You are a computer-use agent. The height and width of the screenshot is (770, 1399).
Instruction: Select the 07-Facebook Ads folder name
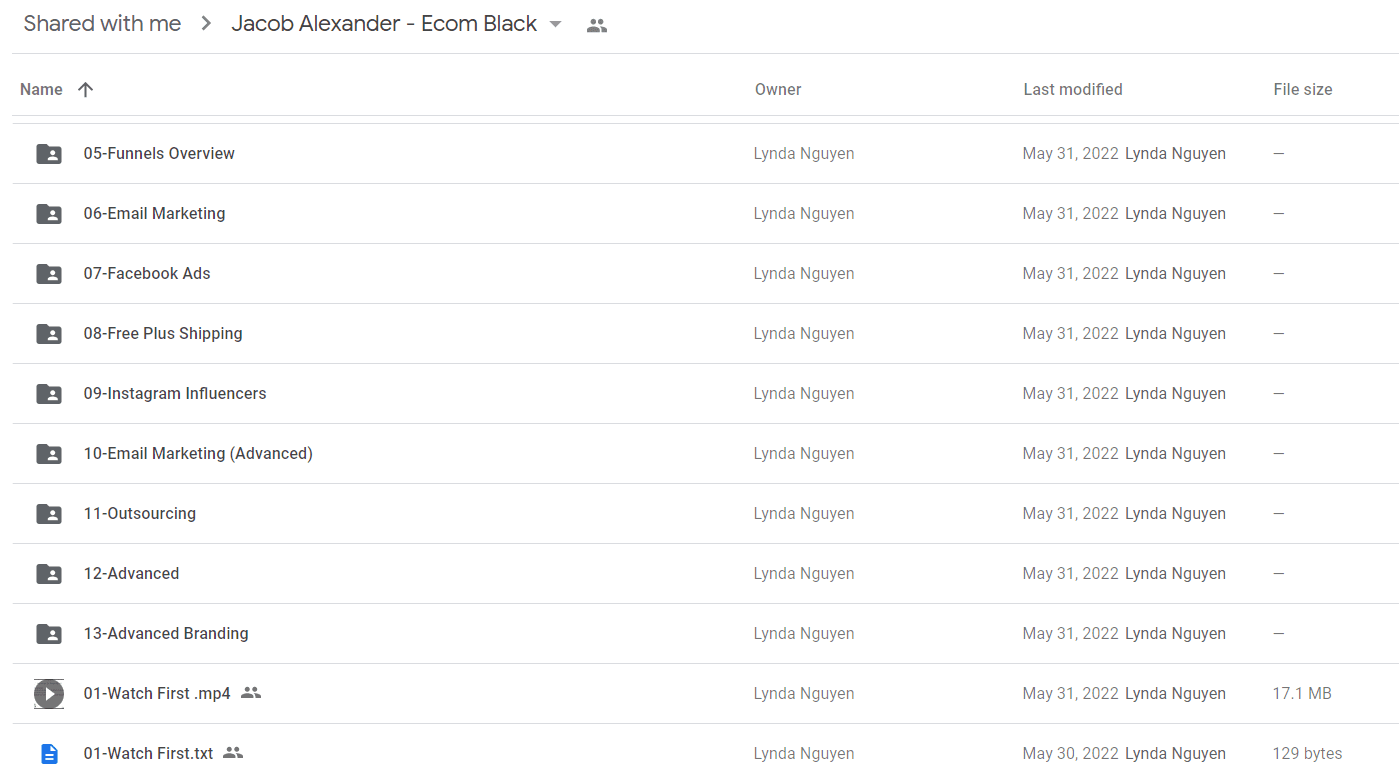[147, 273]
